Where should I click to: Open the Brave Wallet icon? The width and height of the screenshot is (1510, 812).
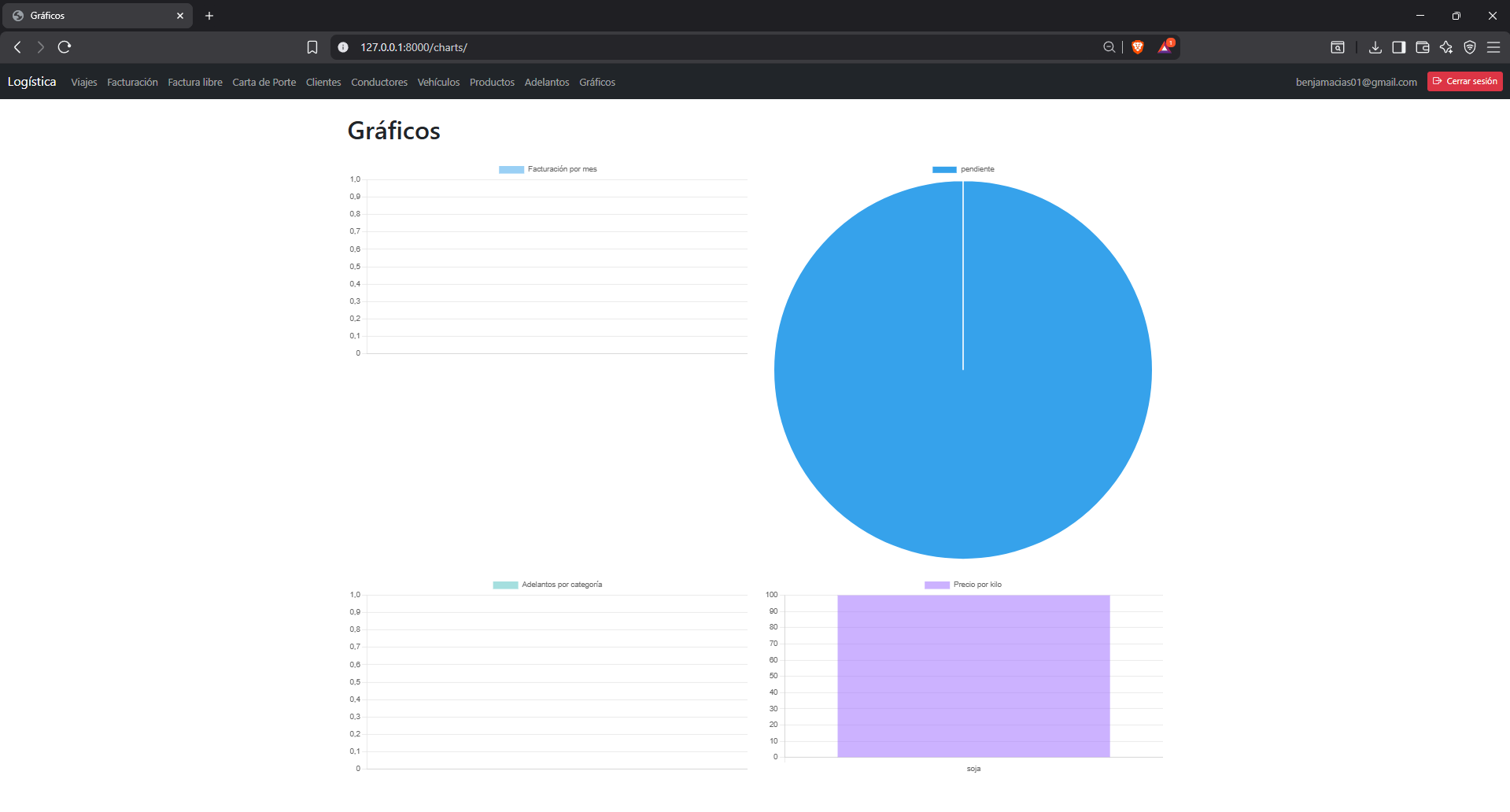1422,47
